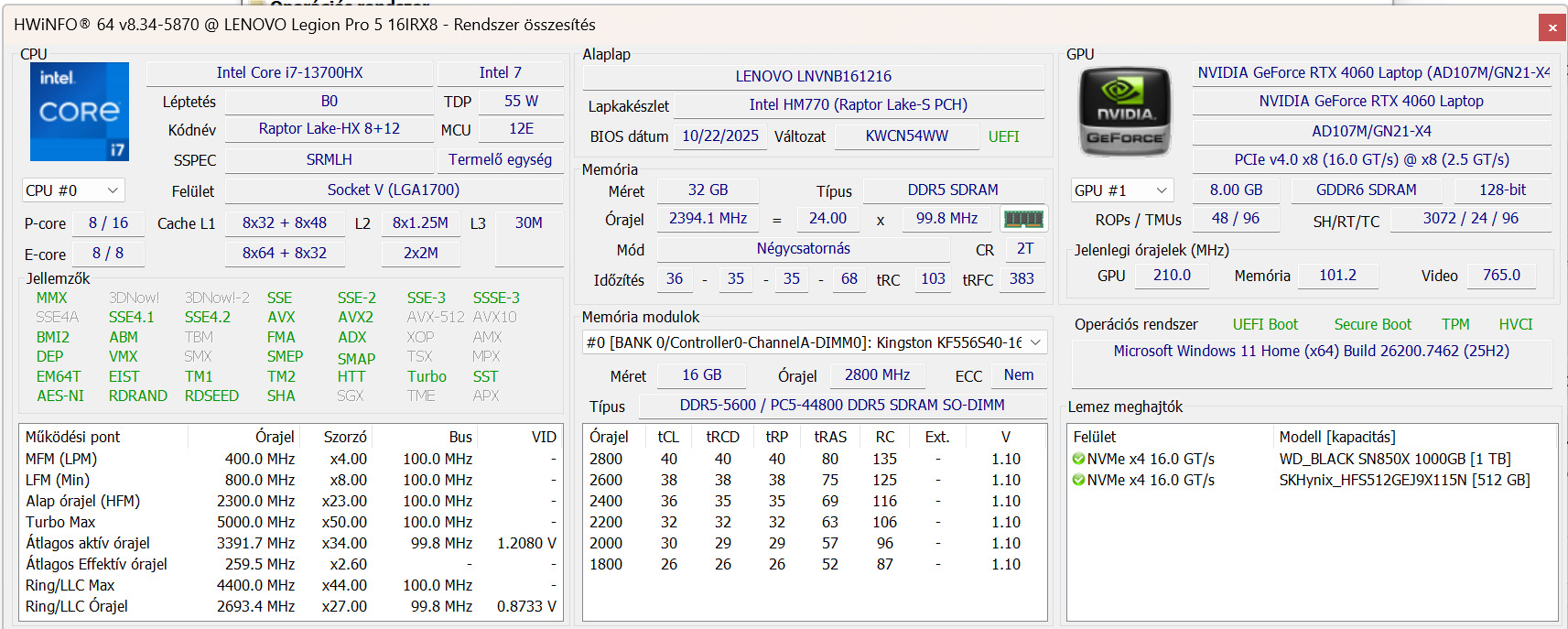Select the WD_BLACK SN850X 1000GB drive row
This screenshot has width=1568, height=629.
click(x=1312, y=459)
